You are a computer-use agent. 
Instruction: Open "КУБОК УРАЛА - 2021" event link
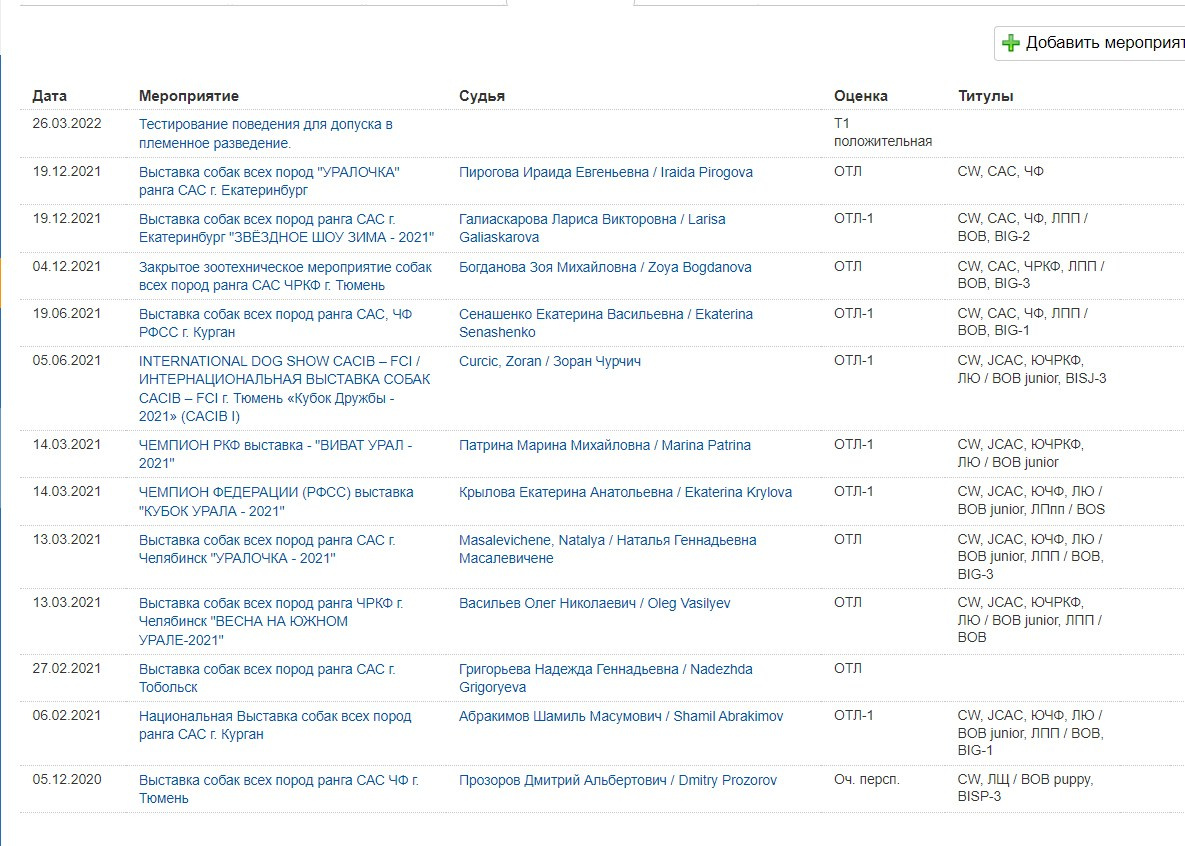tap(276, 492)
